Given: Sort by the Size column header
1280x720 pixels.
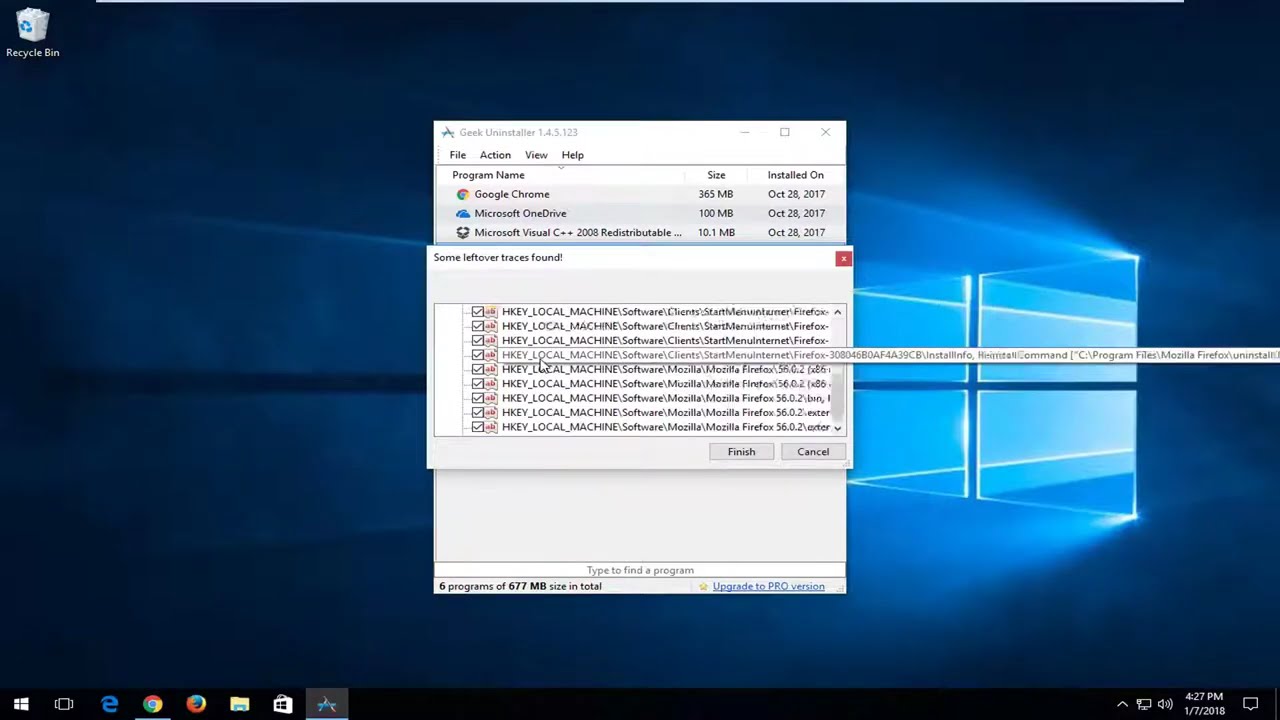Looking at the screenshot, I should pos(716,175).
